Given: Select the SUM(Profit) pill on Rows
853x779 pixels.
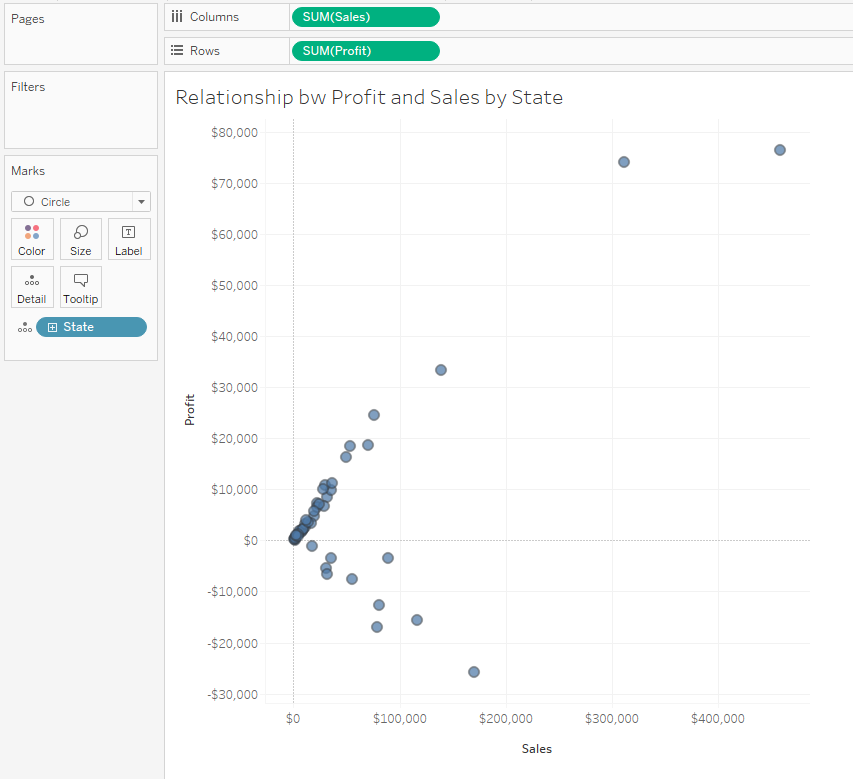Looking at the screenshot, I should 364,51.
